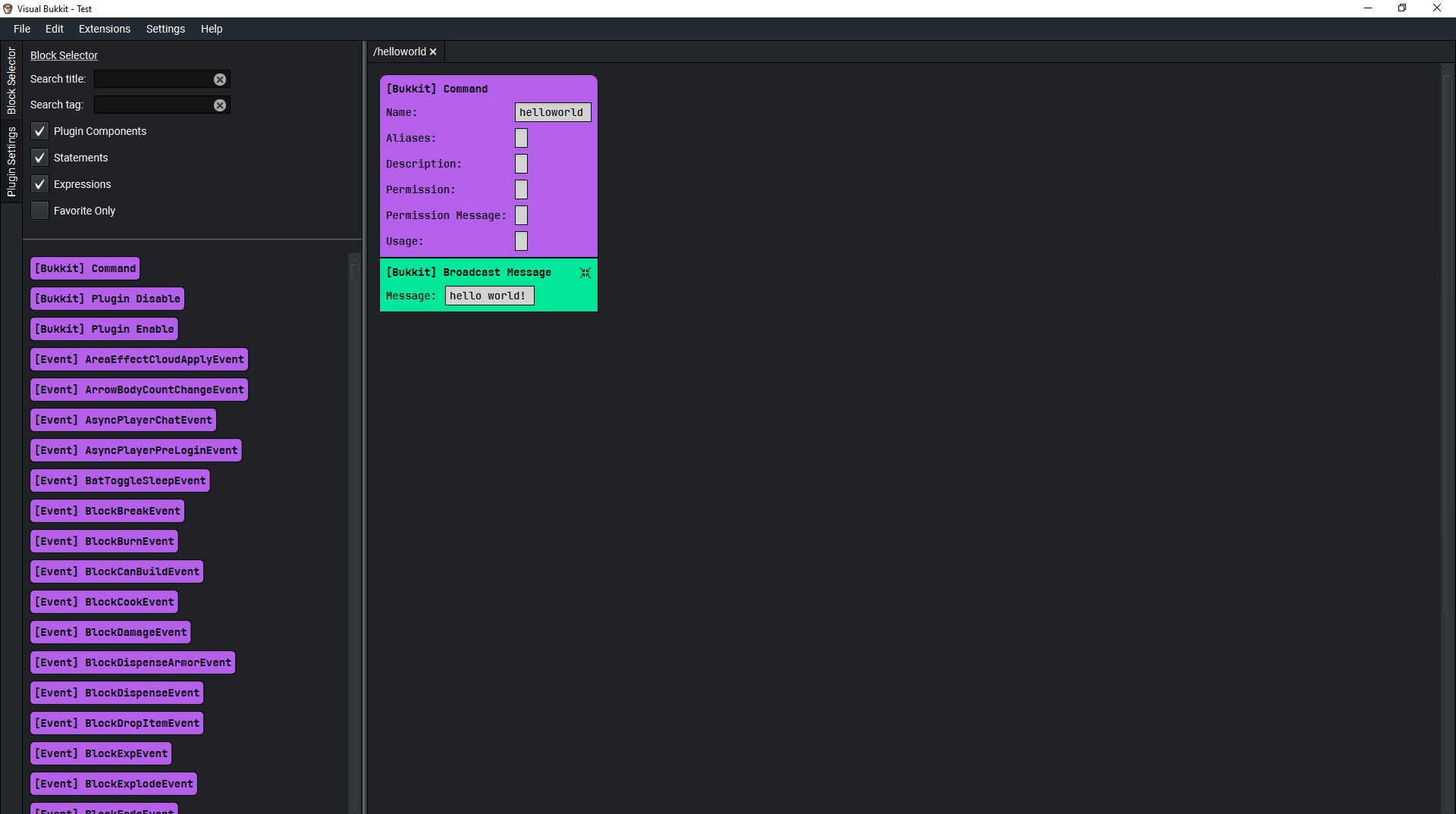The width and height of the screenshot is (1456, 814).
Task: Select the [Bukkit] Plugin Disable block
Action: click(x=107, y=299)
